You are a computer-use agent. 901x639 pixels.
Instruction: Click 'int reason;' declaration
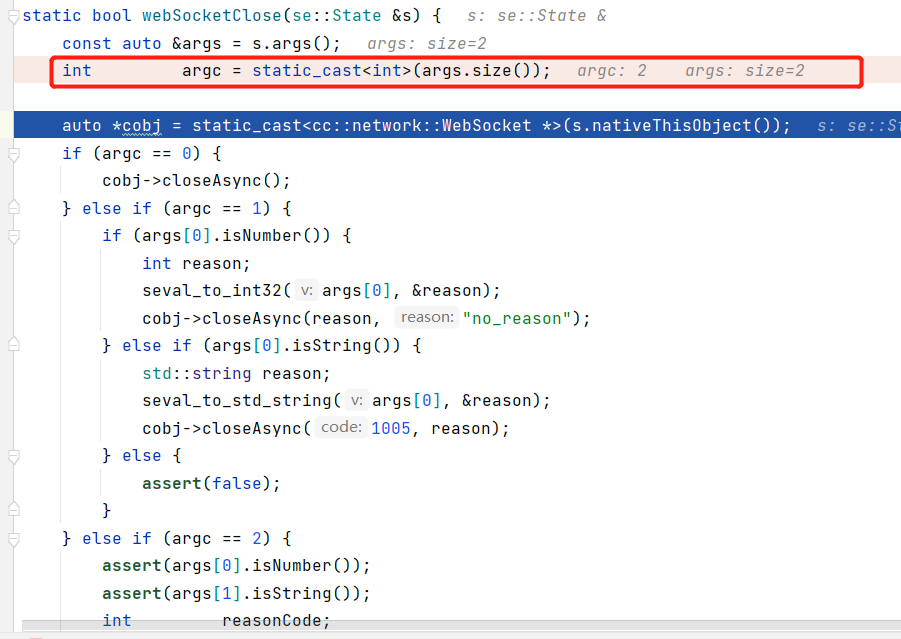coord(197,264)
